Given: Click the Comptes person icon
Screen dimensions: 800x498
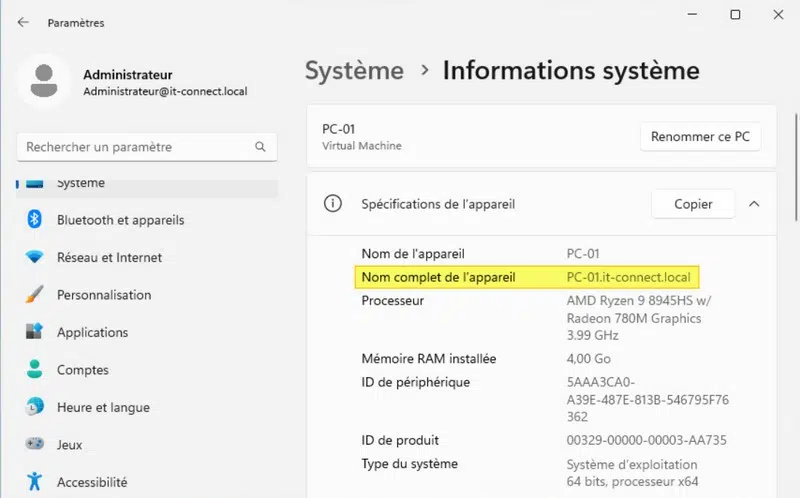Looking at the screenshot, I should 34,369.
